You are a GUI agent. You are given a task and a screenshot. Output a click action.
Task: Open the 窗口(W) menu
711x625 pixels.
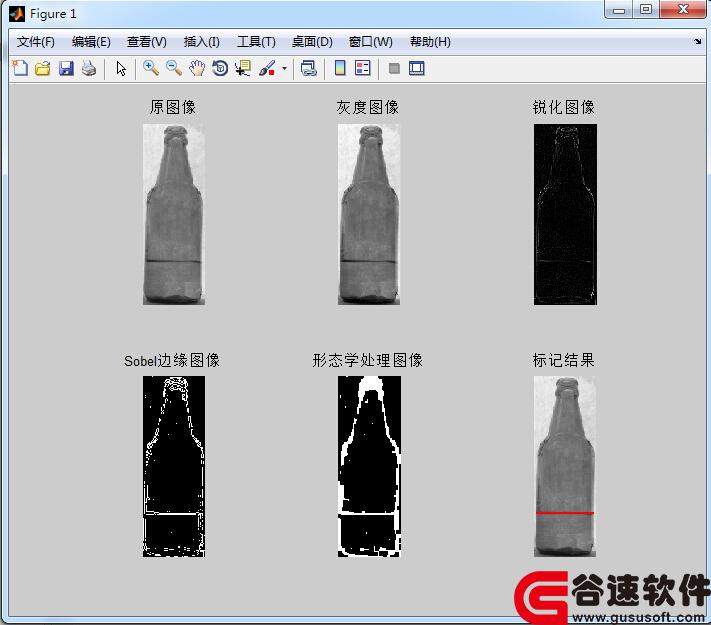(370, 42)
